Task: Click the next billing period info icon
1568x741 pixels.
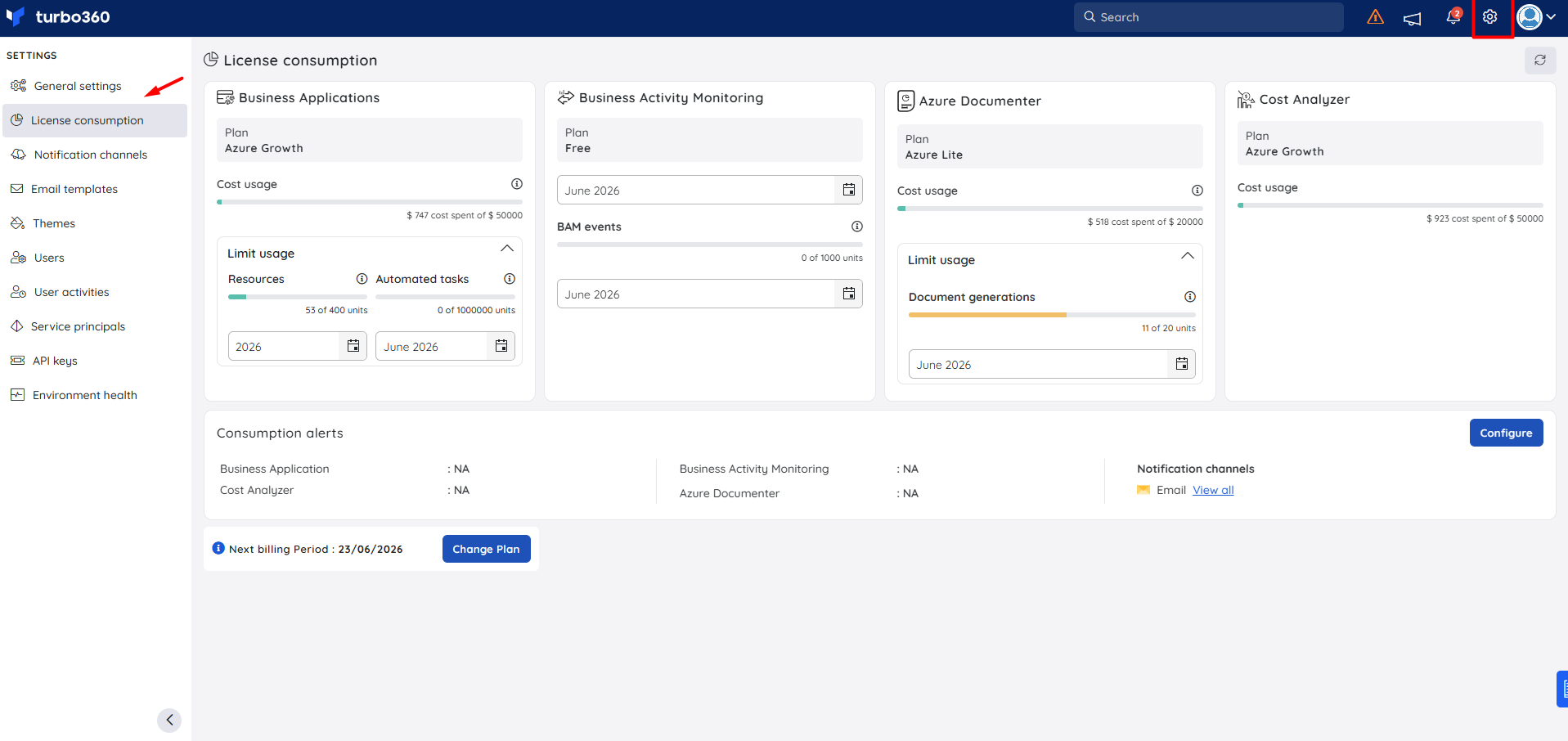Action: coord(218,548)
